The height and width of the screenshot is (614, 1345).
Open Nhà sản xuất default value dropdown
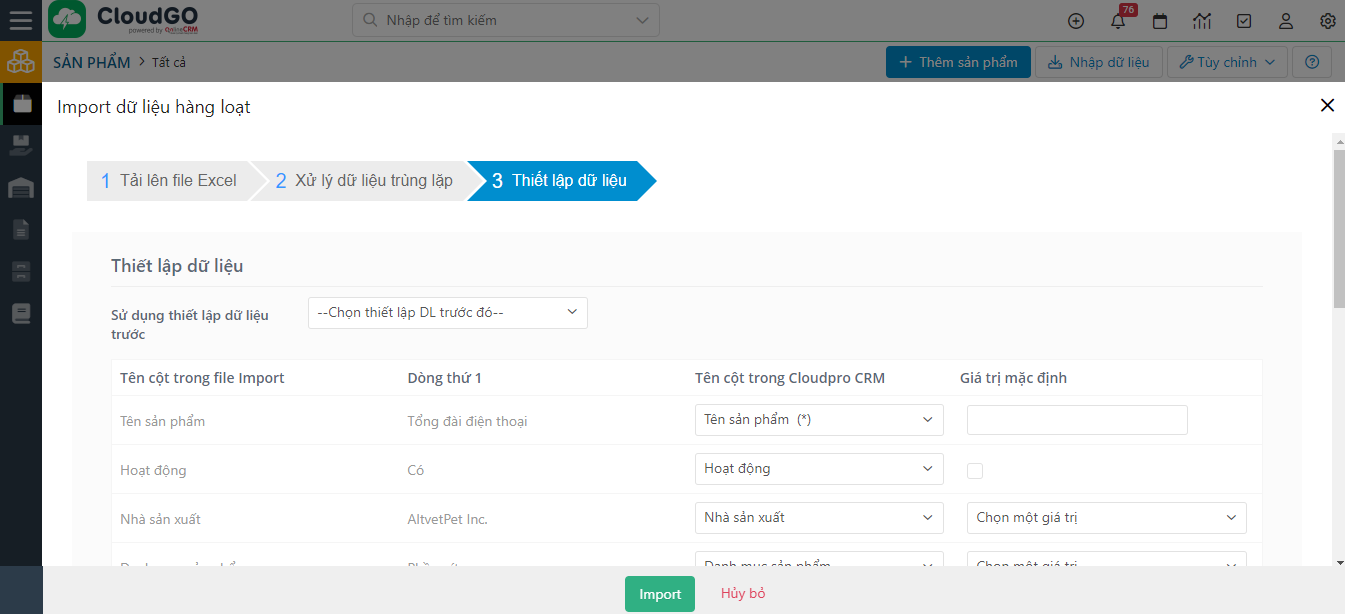1106,518
